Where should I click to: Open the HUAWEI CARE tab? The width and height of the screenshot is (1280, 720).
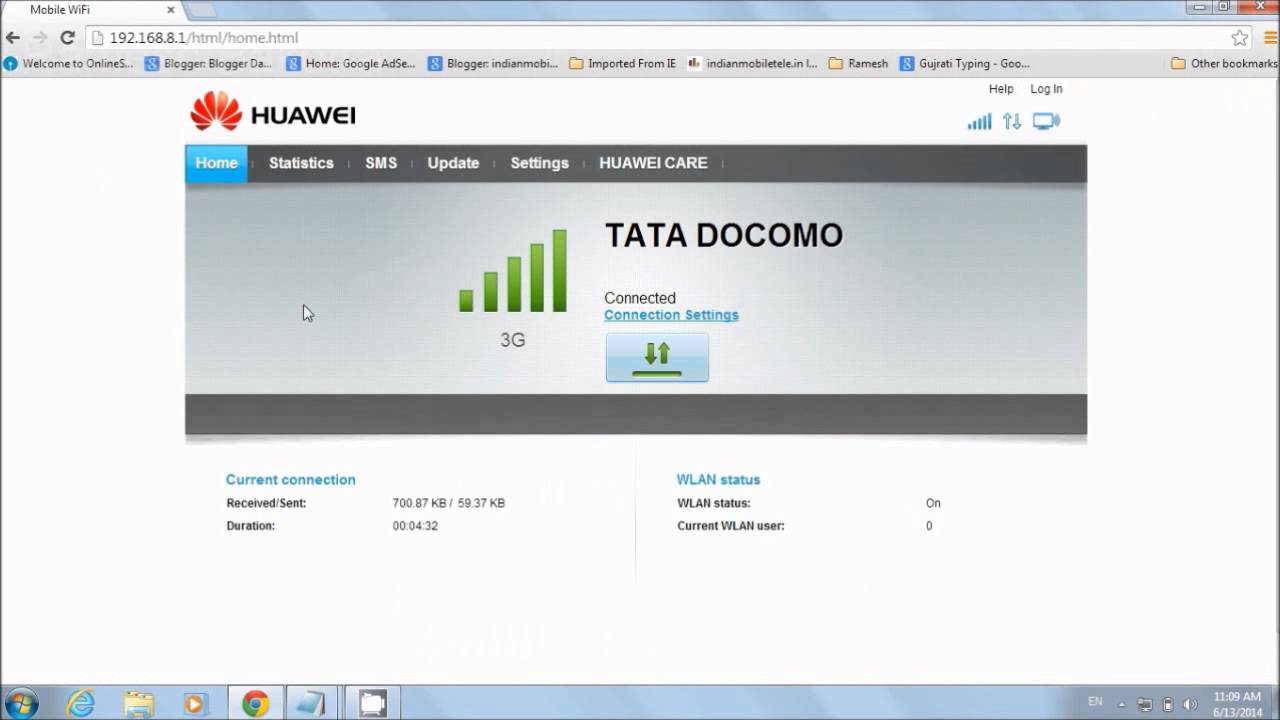click(x=653, y=163)
